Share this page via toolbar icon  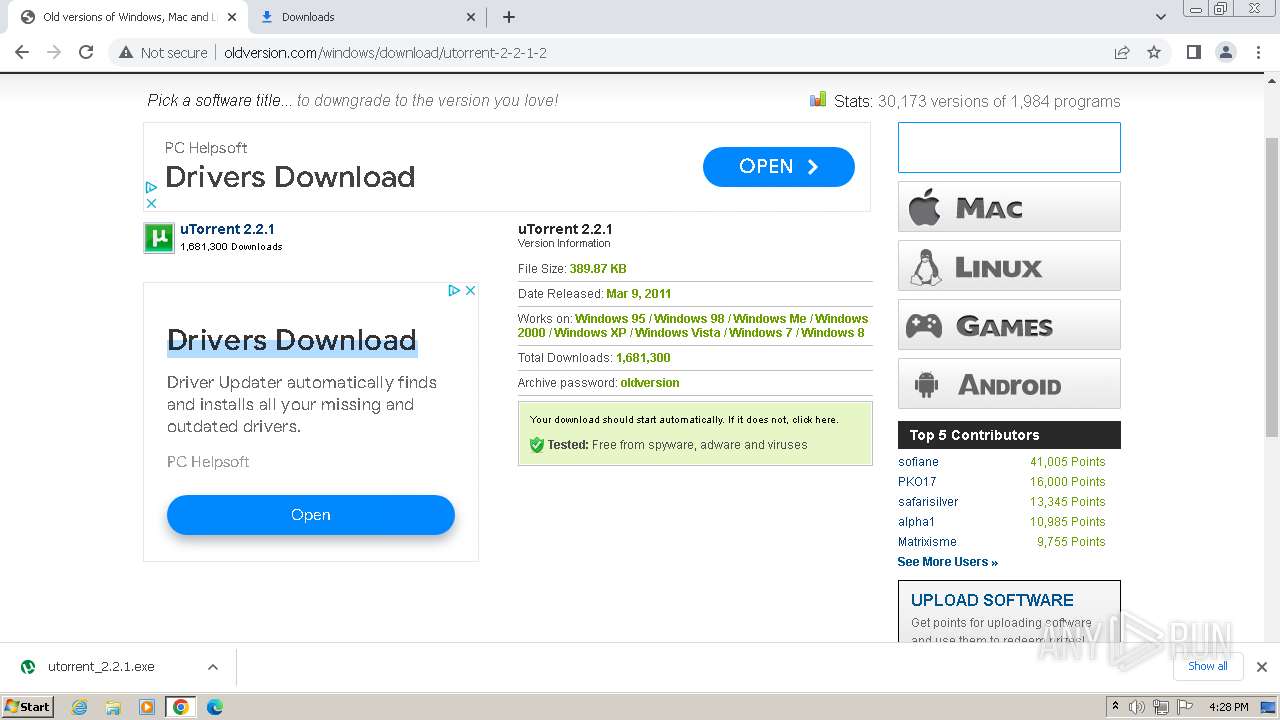coord(1122,53)
